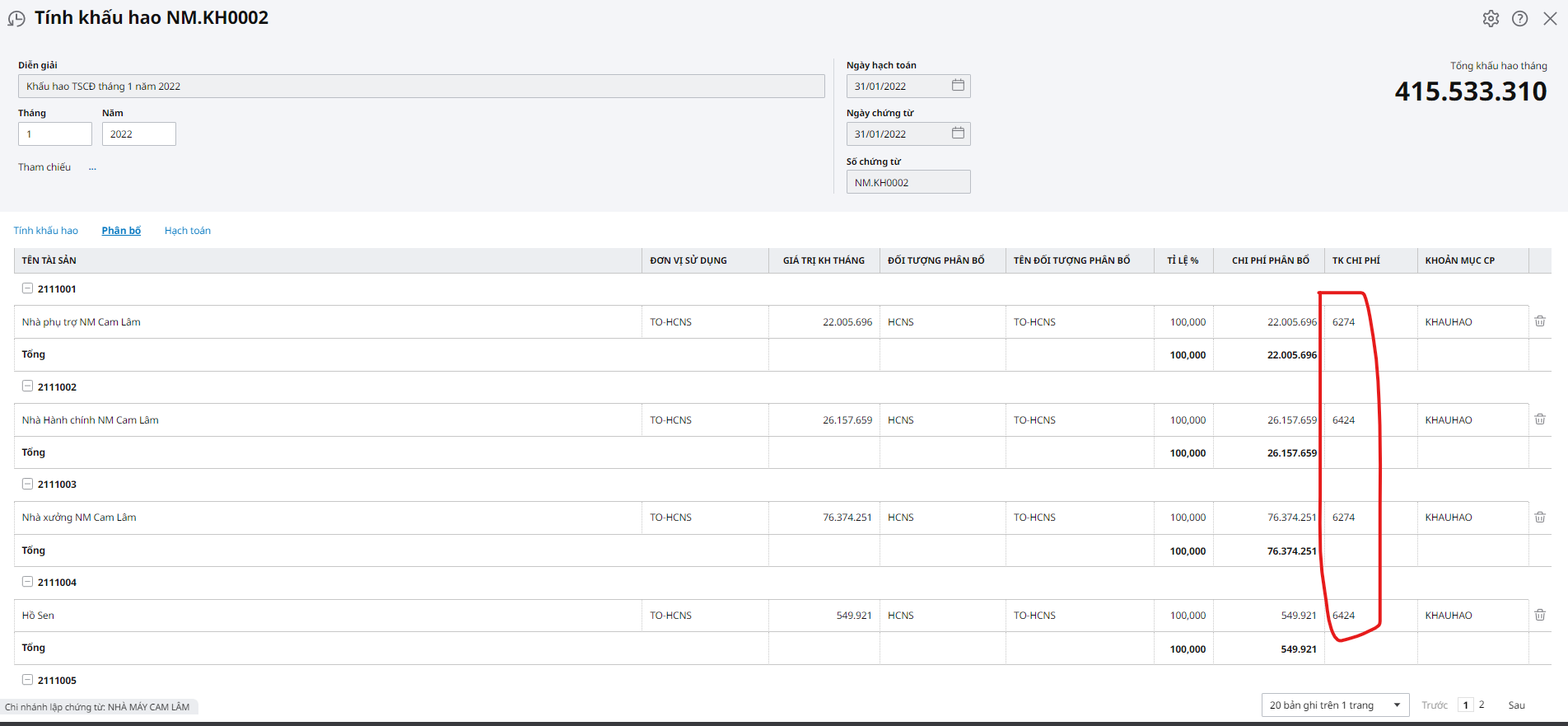Collapse group 2111003
The width and height of the screenshot is (1568, 726).
coord(28,484)
